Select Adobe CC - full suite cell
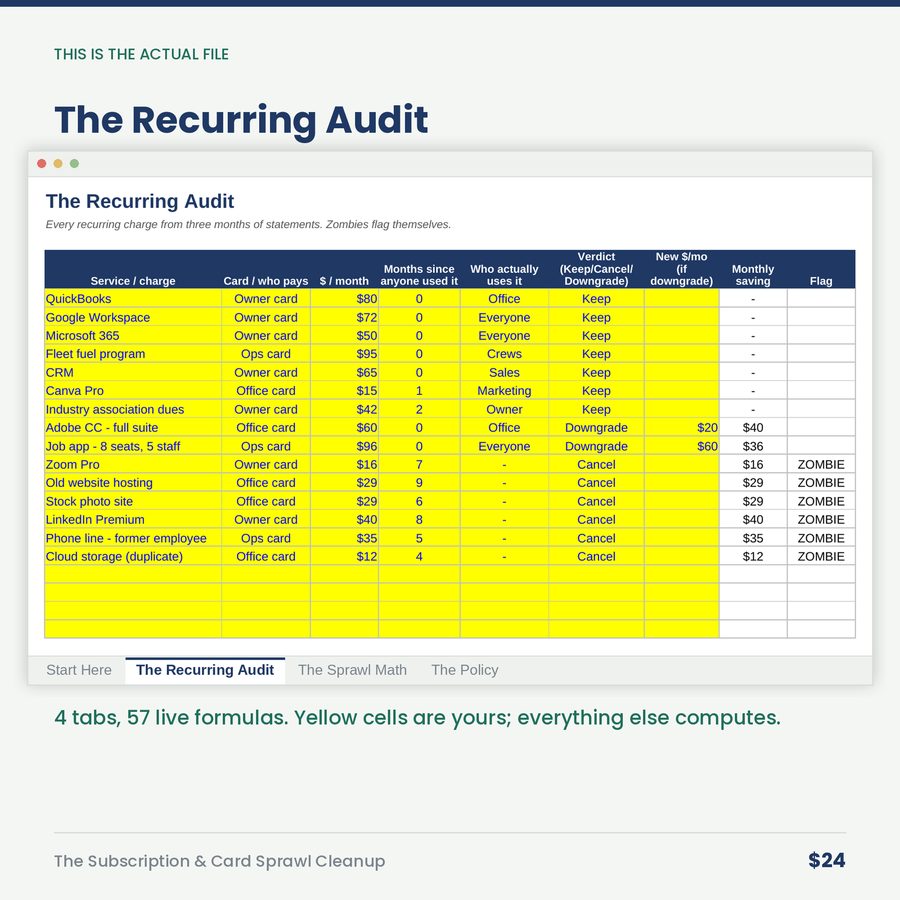This screenshot has height=900, width=900. [133, 427]
